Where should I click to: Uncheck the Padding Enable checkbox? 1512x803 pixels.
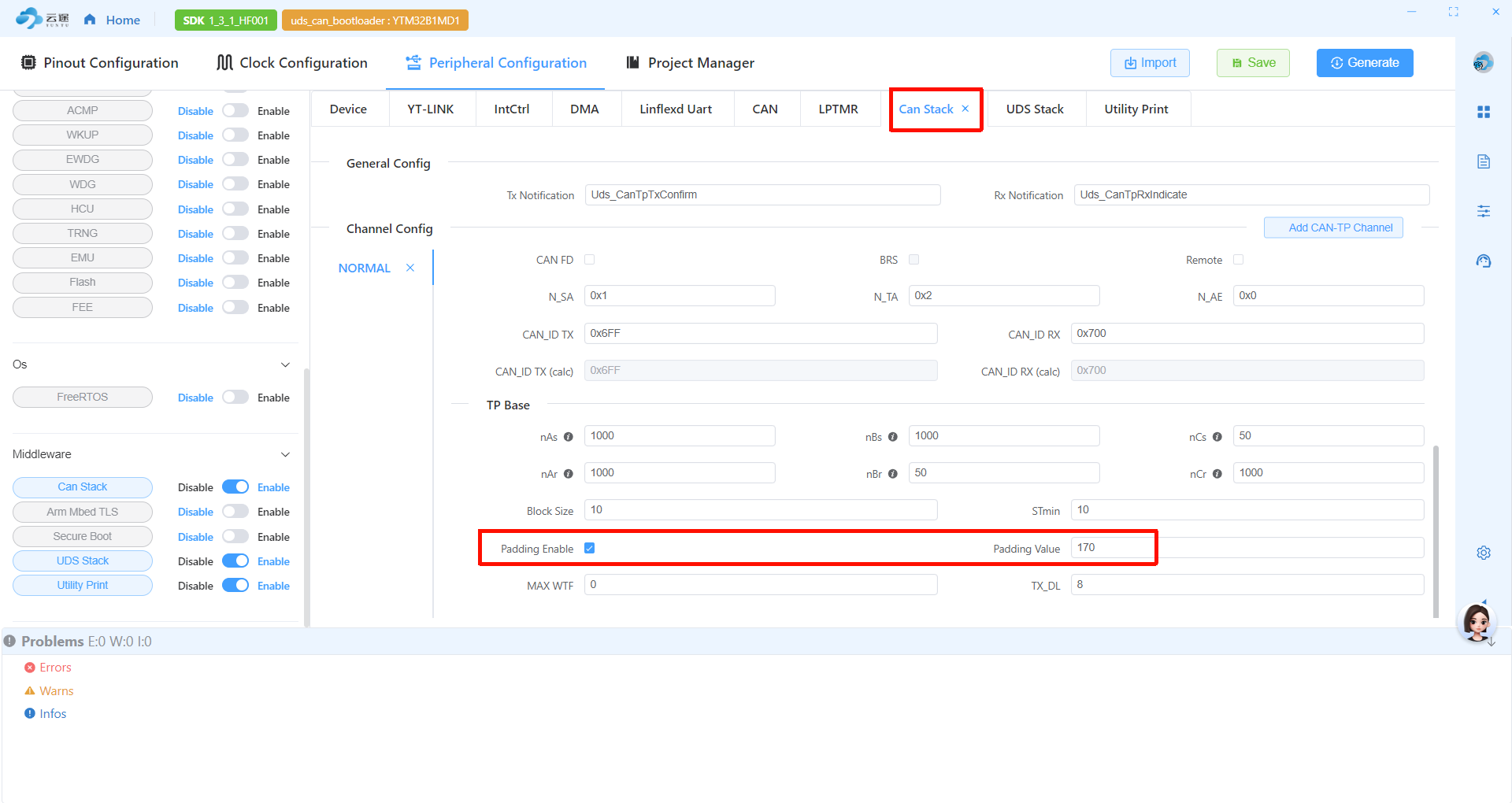point(590,548)
